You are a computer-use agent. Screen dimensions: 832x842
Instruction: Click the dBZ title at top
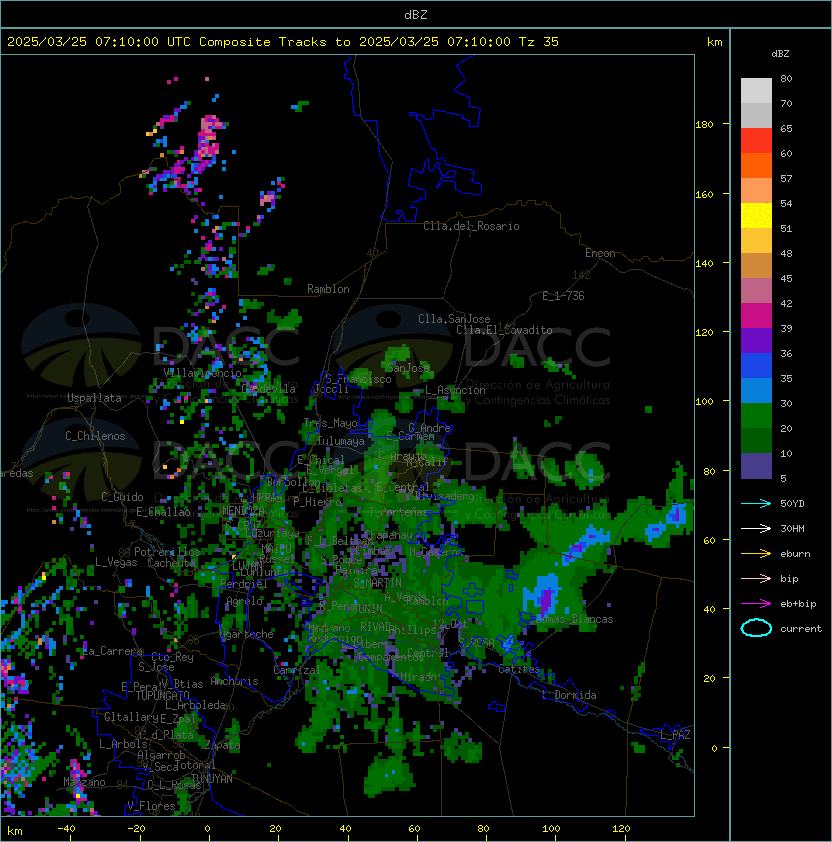click(x=416, y=14)
